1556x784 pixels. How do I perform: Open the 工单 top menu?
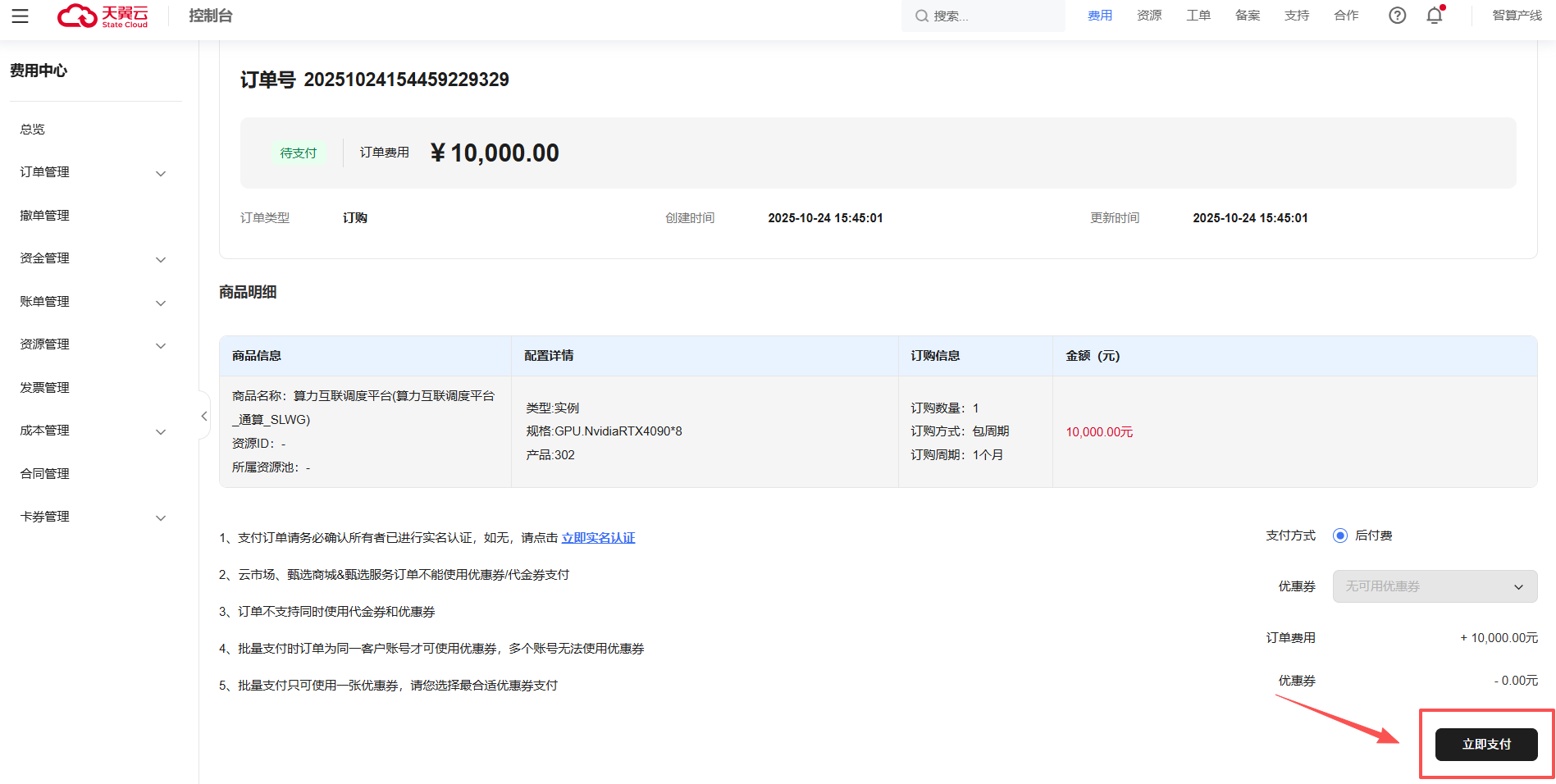(x=1198, y=16)
